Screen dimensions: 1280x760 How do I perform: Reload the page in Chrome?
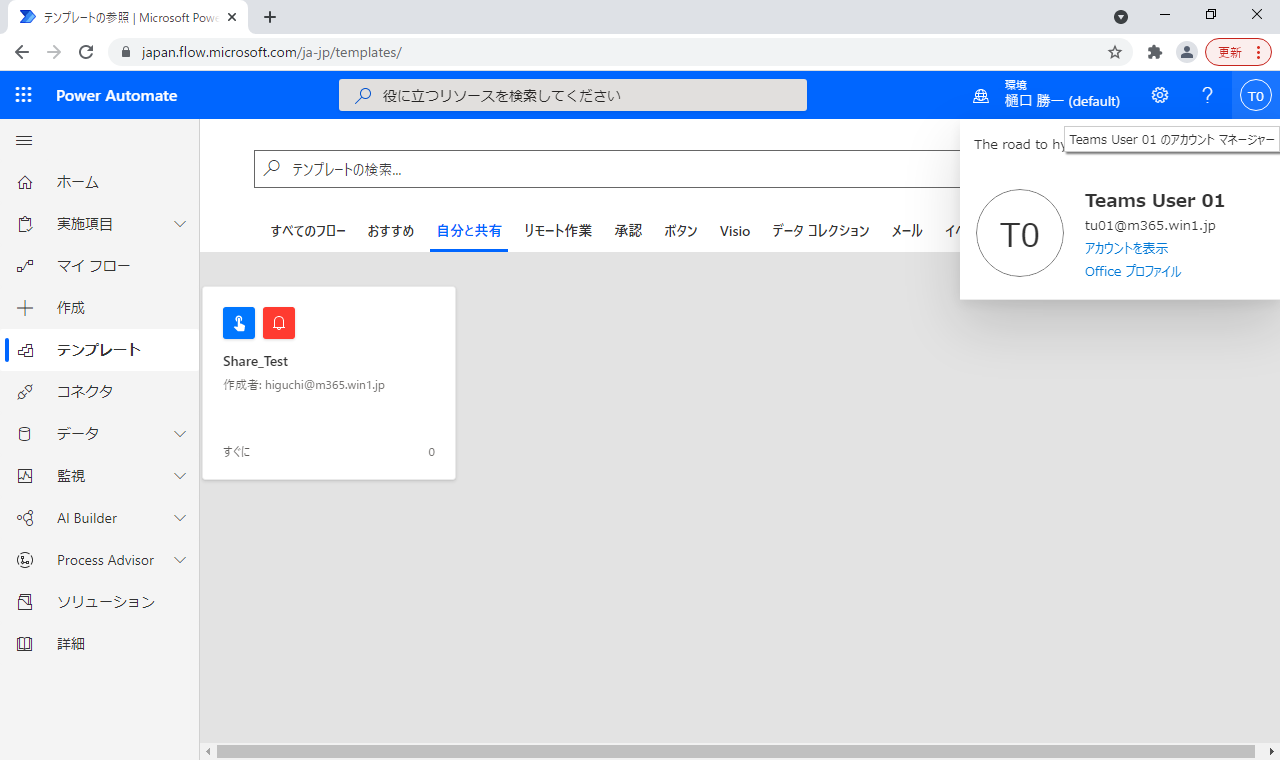point(86,52)
